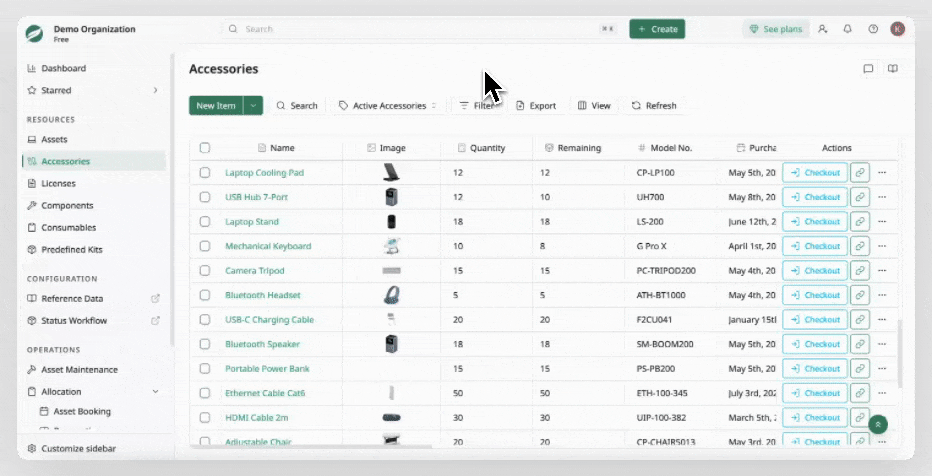Open the Active Accessories view selector
This screenshot has width=932, height=476.
click(x=388, y=105)
